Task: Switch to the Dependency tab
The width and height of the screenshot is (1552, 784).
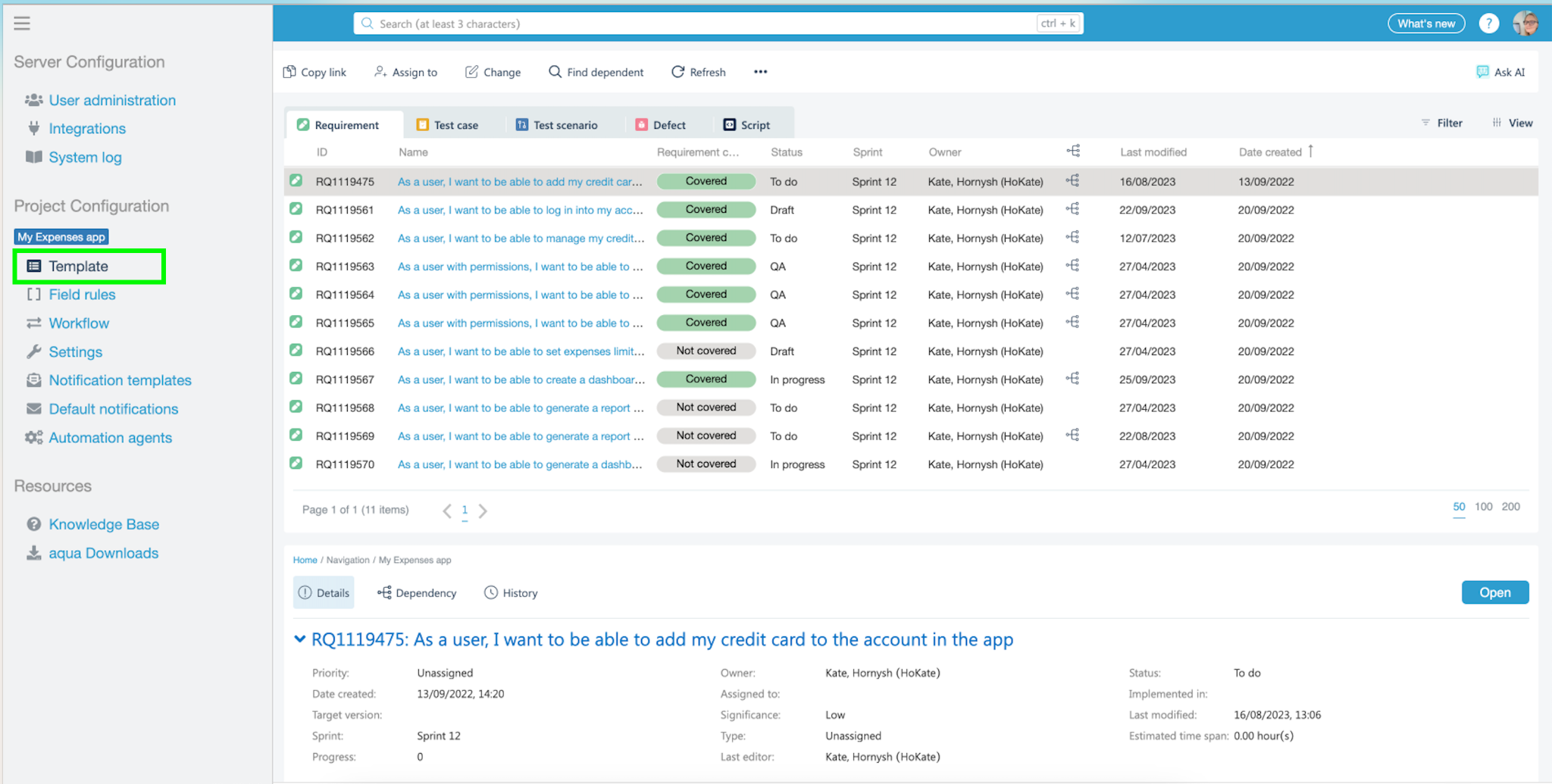Action: [417, 593]
